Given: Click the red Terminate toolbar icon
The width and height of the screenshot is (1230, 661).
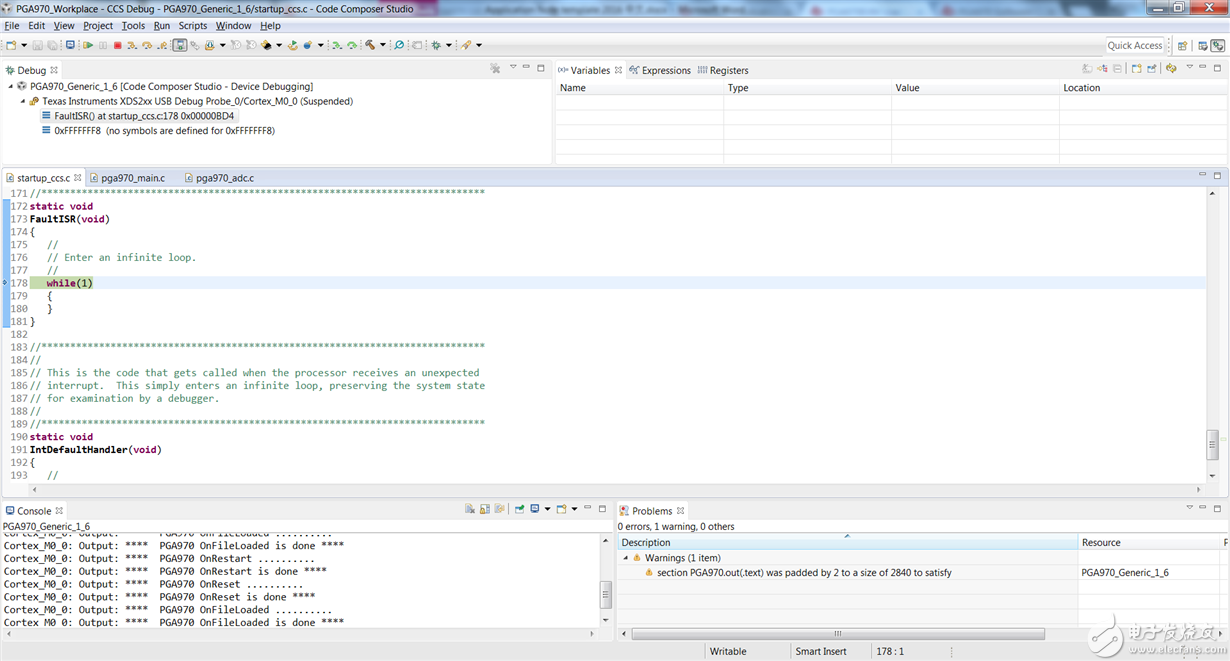Looking at the screenshot, I should tap(118, 45).
